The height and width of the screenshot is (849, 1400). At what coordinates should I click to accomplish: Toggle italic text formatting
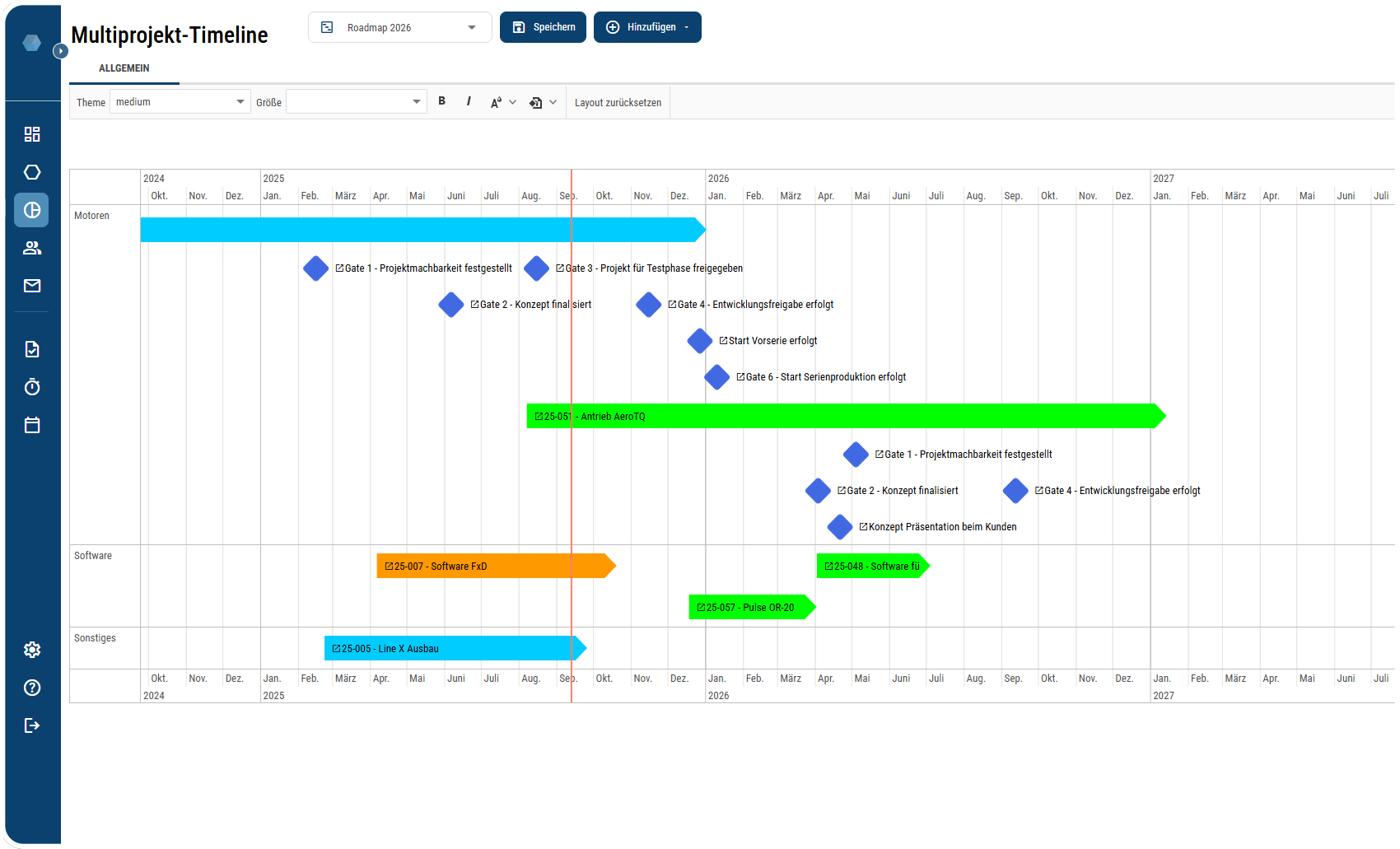tap(469, 101)
